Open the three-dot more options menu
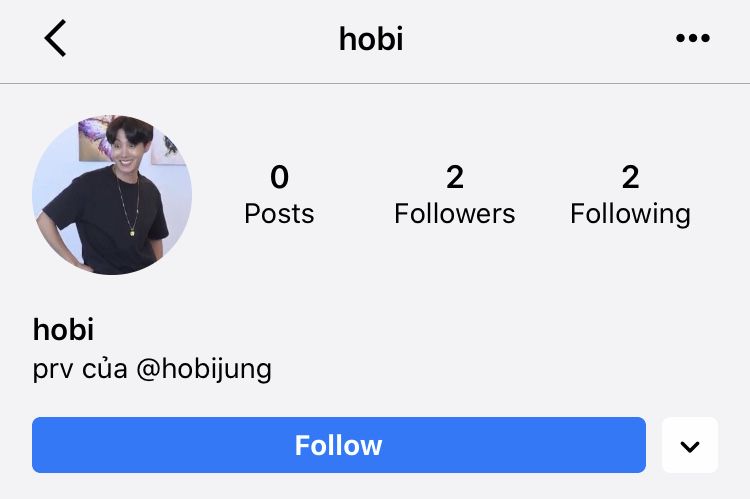This screenshot has height=499, width=750. 693,38
